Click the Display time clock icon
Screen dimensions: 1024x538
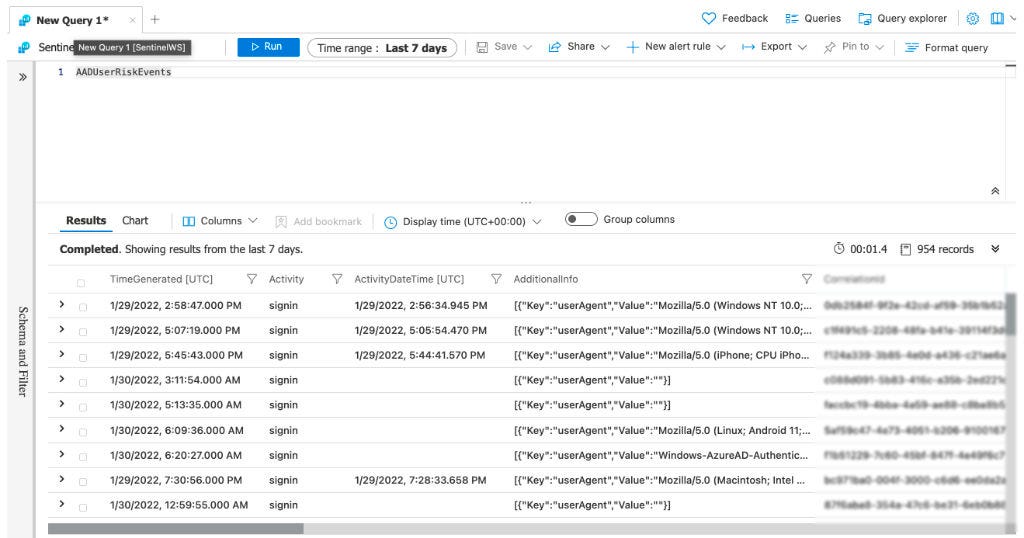tap(390, 222)
